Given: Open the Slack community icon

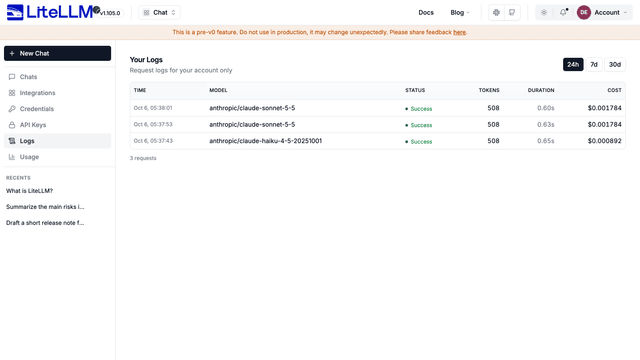Looking at the screenshot, I should [496, 13].
